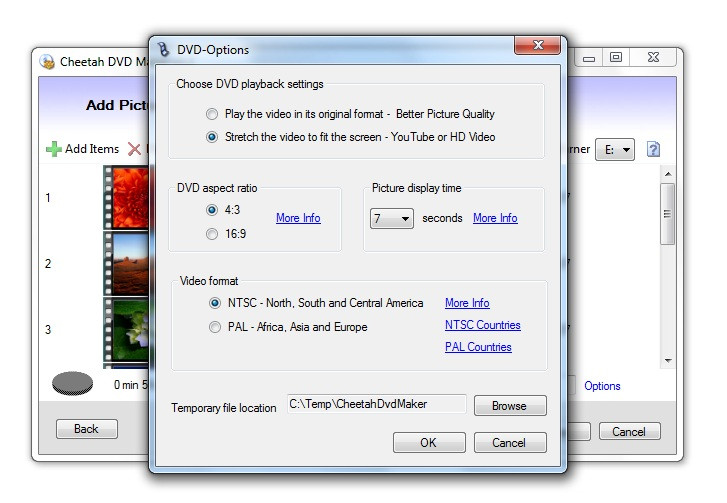Image resolution: width=727 pixels, height=503 pixels.
Task: Maximize the Cheetah DVD Maker window
Action: (616, 57)
